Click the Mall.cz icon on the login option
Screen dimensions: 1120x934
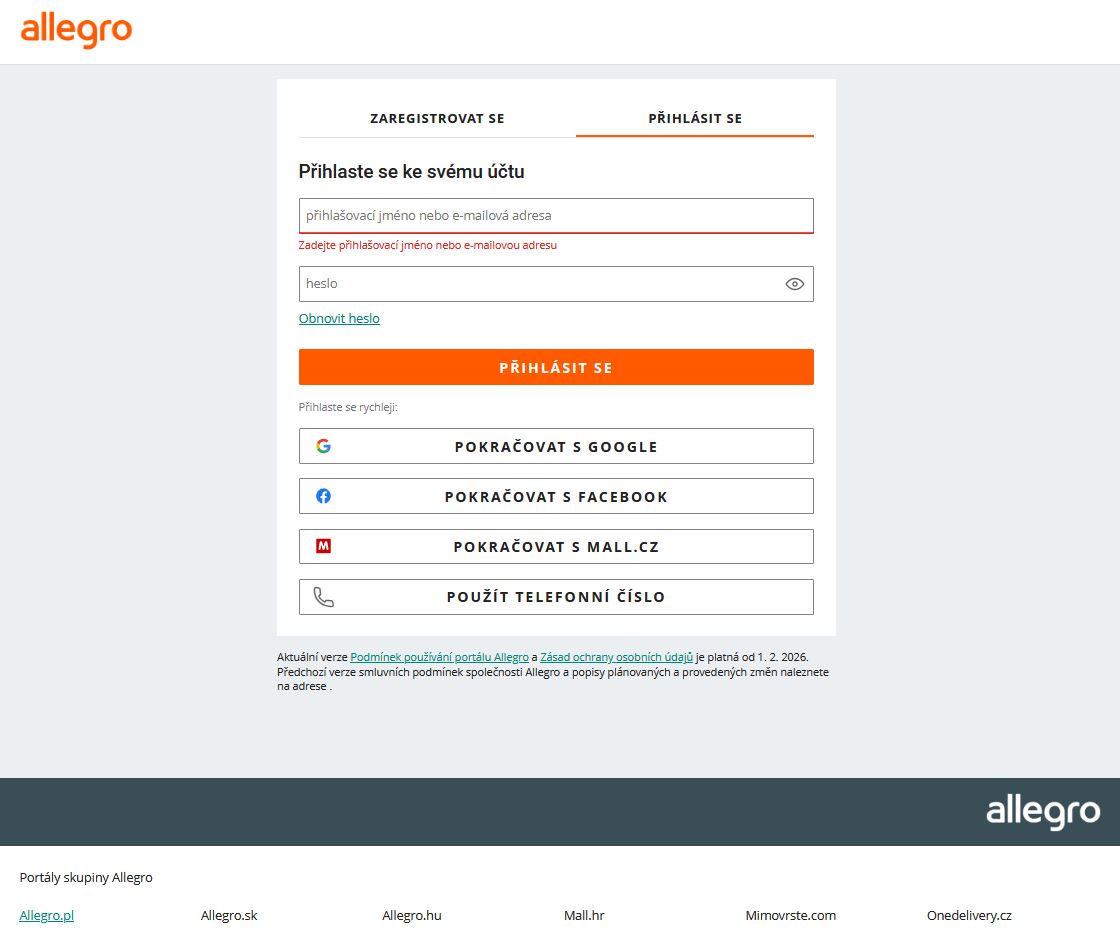click(x=324, y=546)
